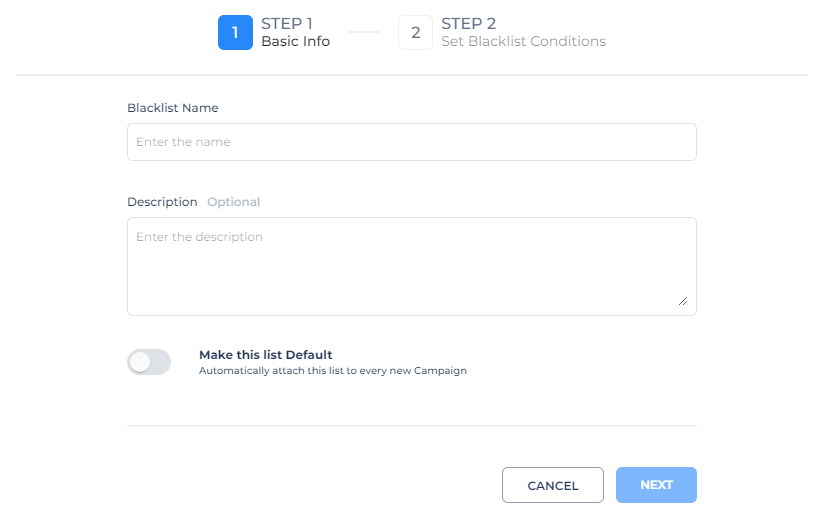The image size is (827, 529).
Task: Click the Optional hint beside Description
Action: point(233,202)
